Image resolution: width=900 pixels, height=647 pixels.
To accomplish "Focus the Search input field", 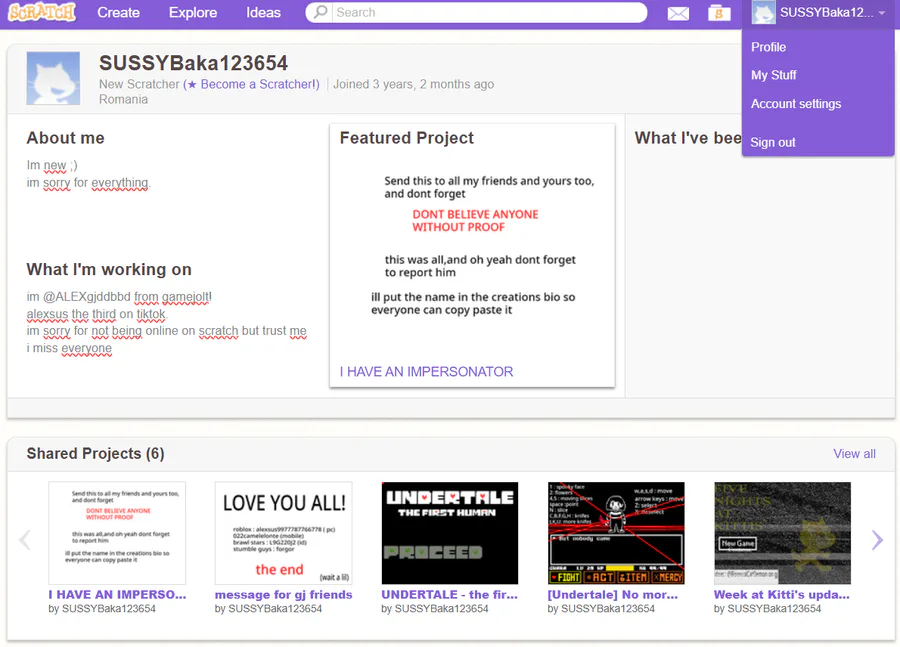I will [x=488, y=12].
